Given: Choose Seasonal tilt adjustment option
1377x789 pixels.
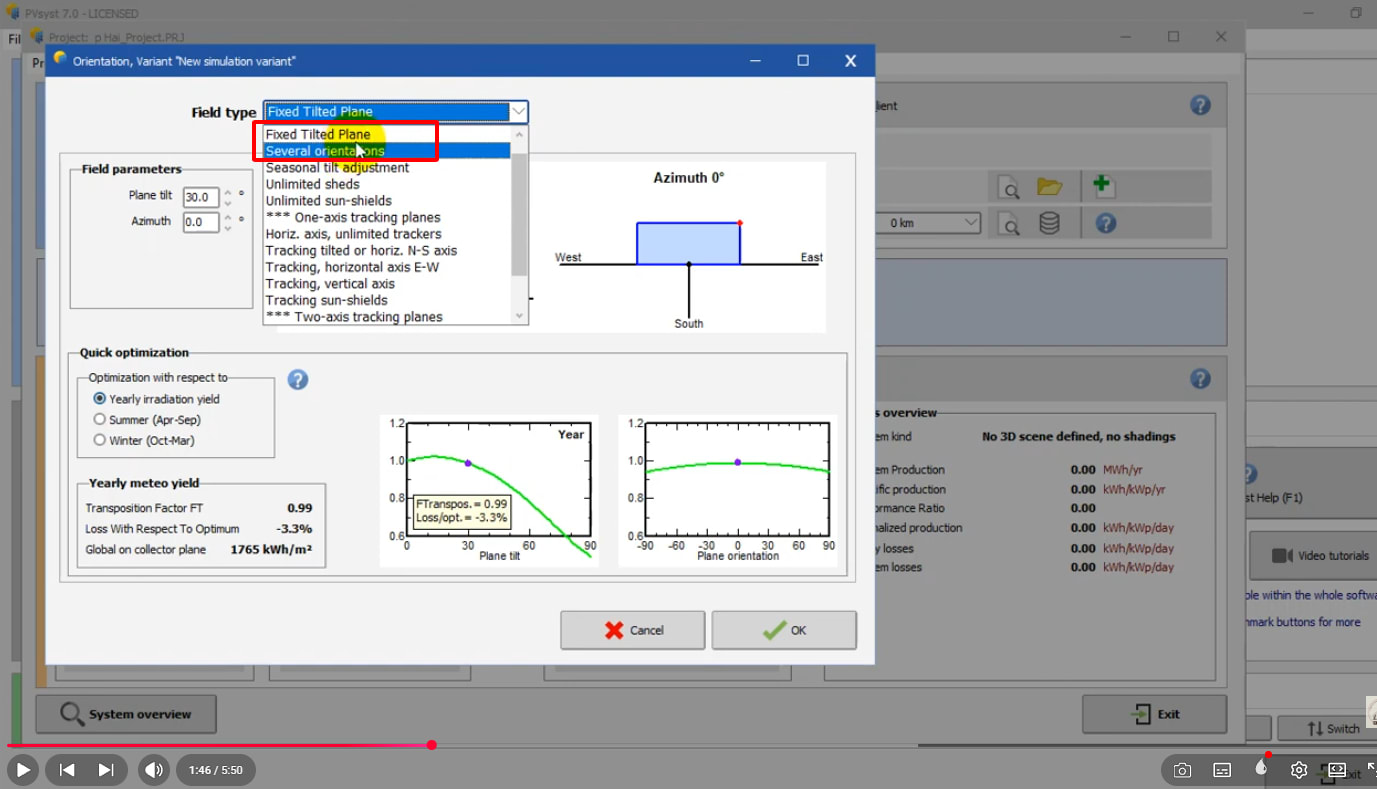Looking at the screenshot, I should [x=387, y=168].
